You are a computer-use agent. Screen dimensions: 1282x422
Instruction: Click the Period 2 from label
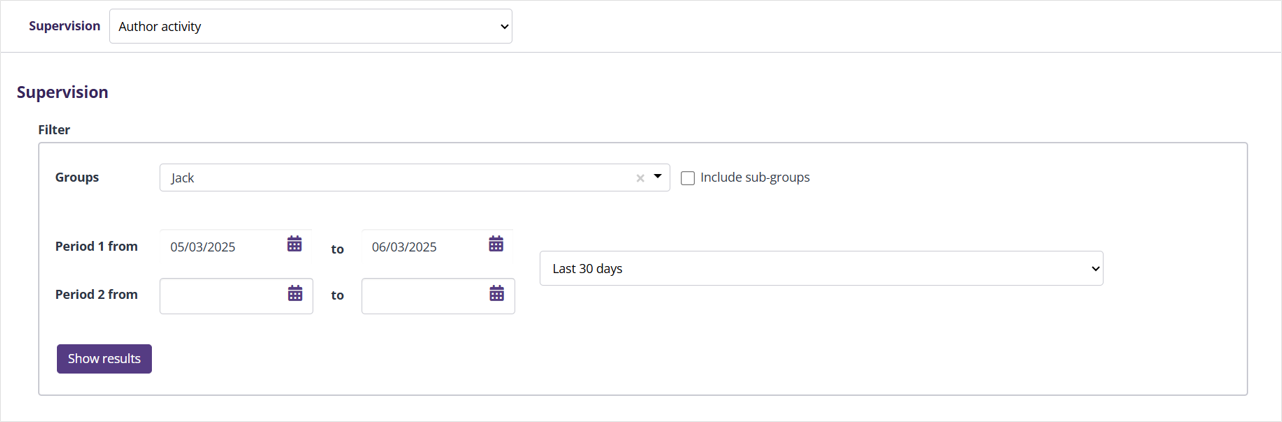pyautogui.click(x=96, y=294)
